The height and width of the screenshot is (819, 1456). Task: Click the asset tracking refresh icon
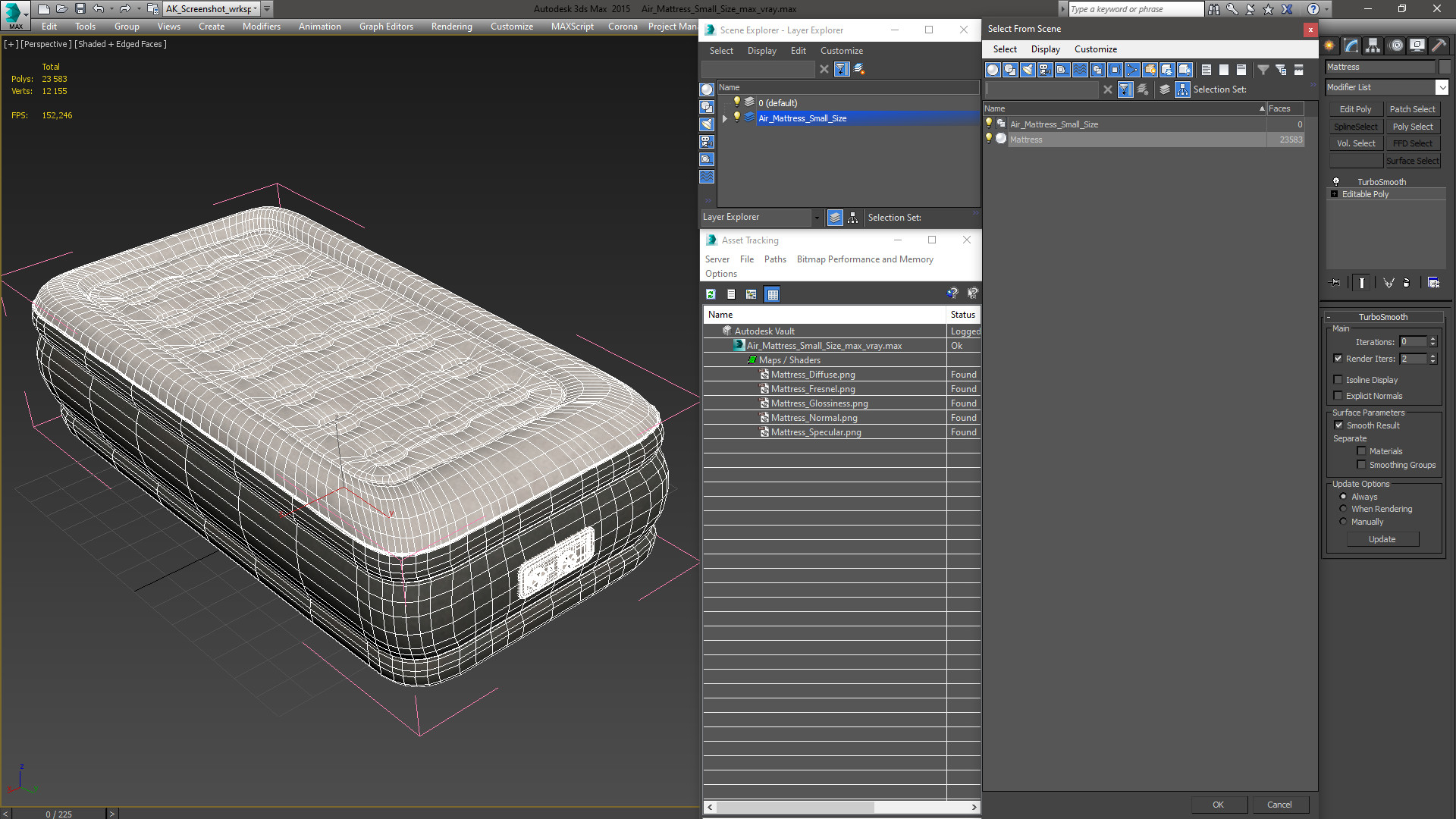coord(711,293)
